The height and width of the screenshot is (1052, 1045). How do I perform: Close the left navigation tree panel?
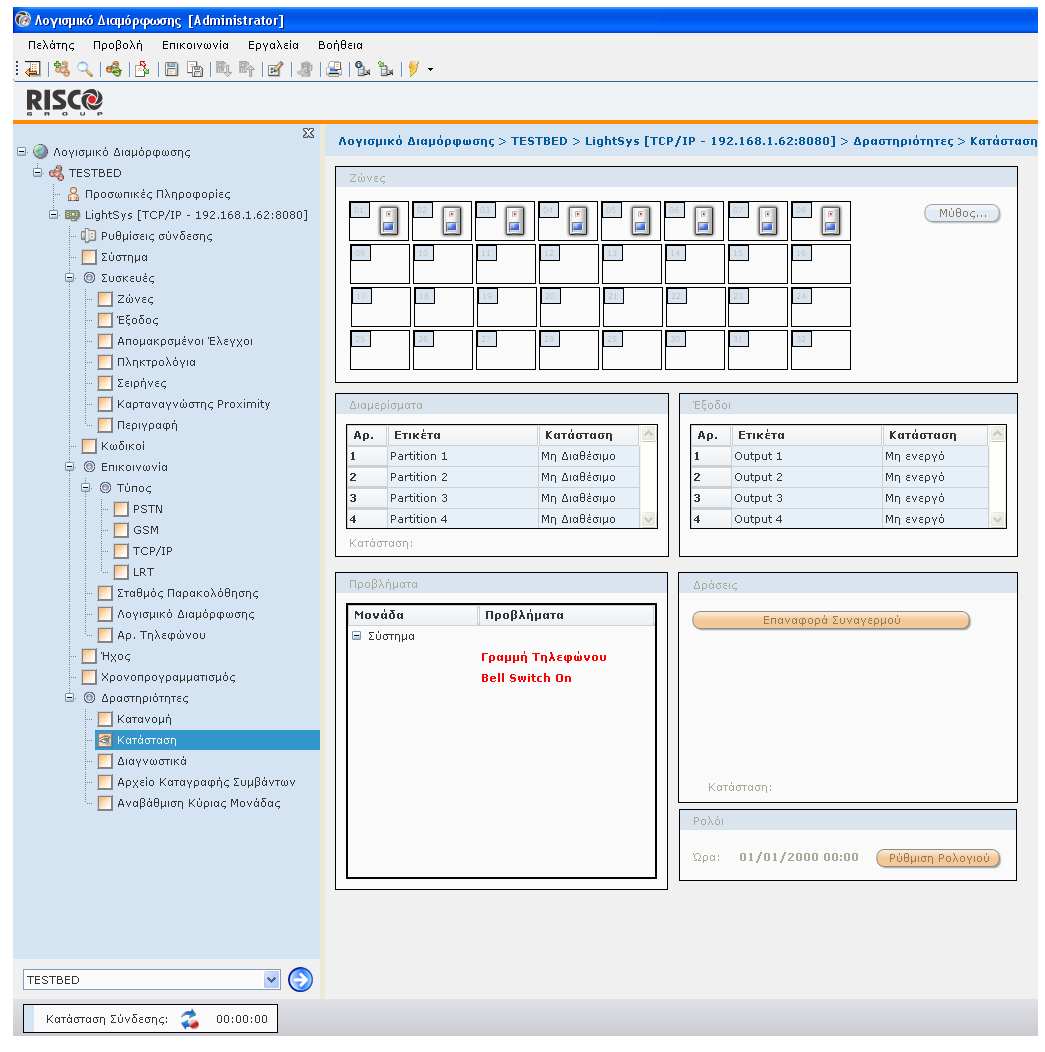pyautogui.click(x=308, y=133)
